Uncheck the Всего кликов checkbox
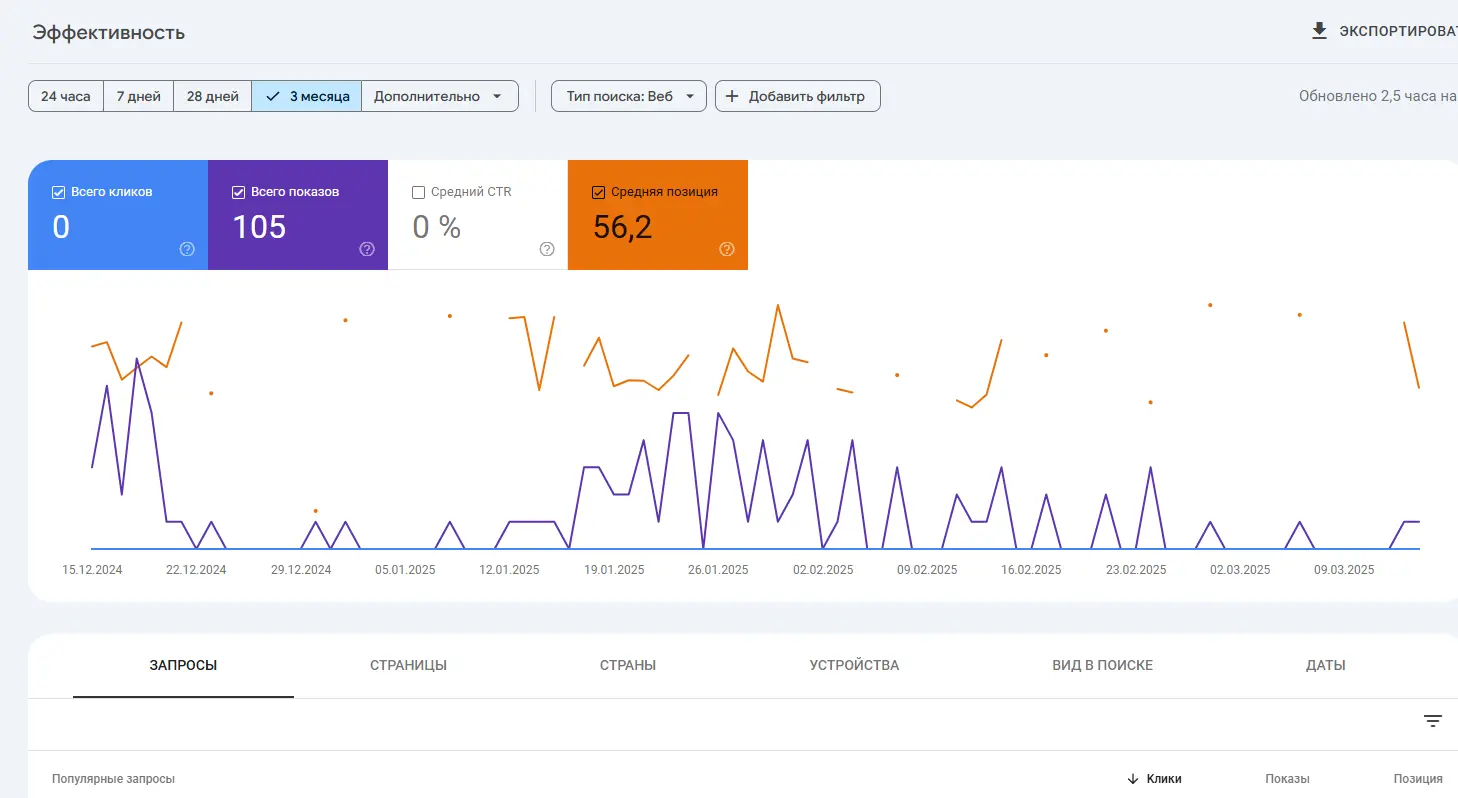Viewport: 1458px width, 798px height. 59,192
